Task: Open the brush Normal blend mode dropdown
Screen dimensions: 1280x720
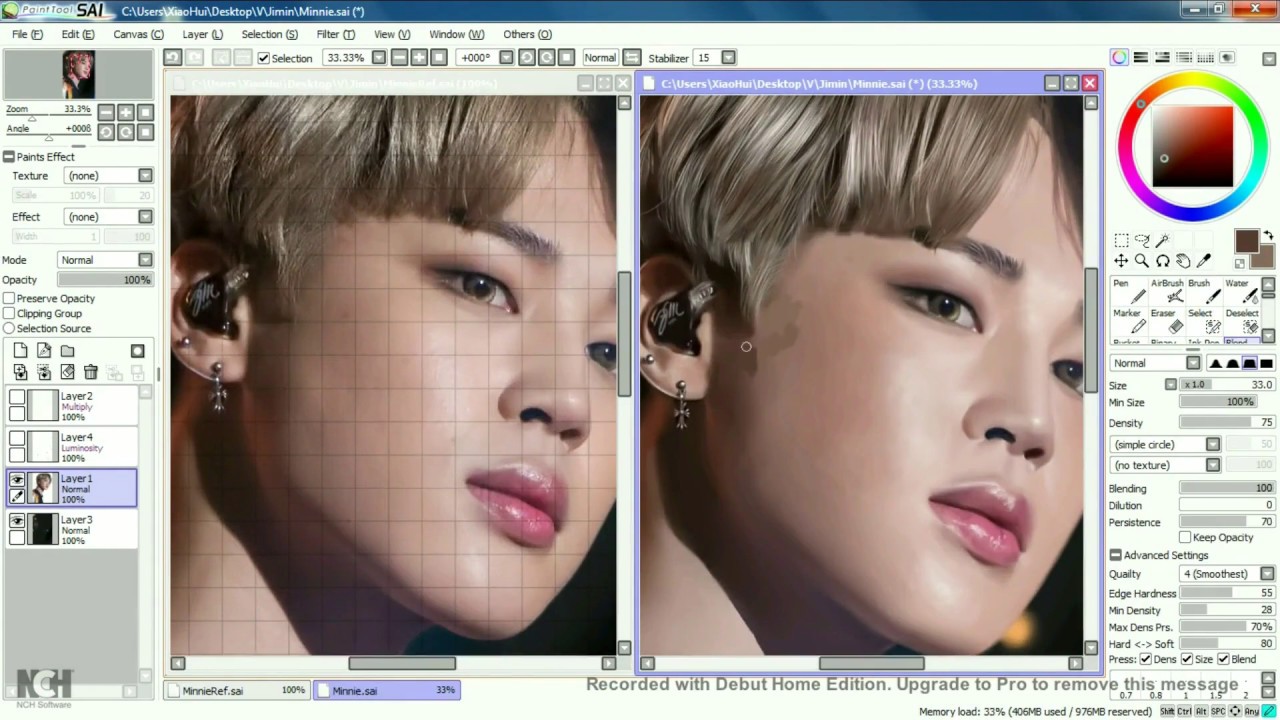Action: (1193, 363)
